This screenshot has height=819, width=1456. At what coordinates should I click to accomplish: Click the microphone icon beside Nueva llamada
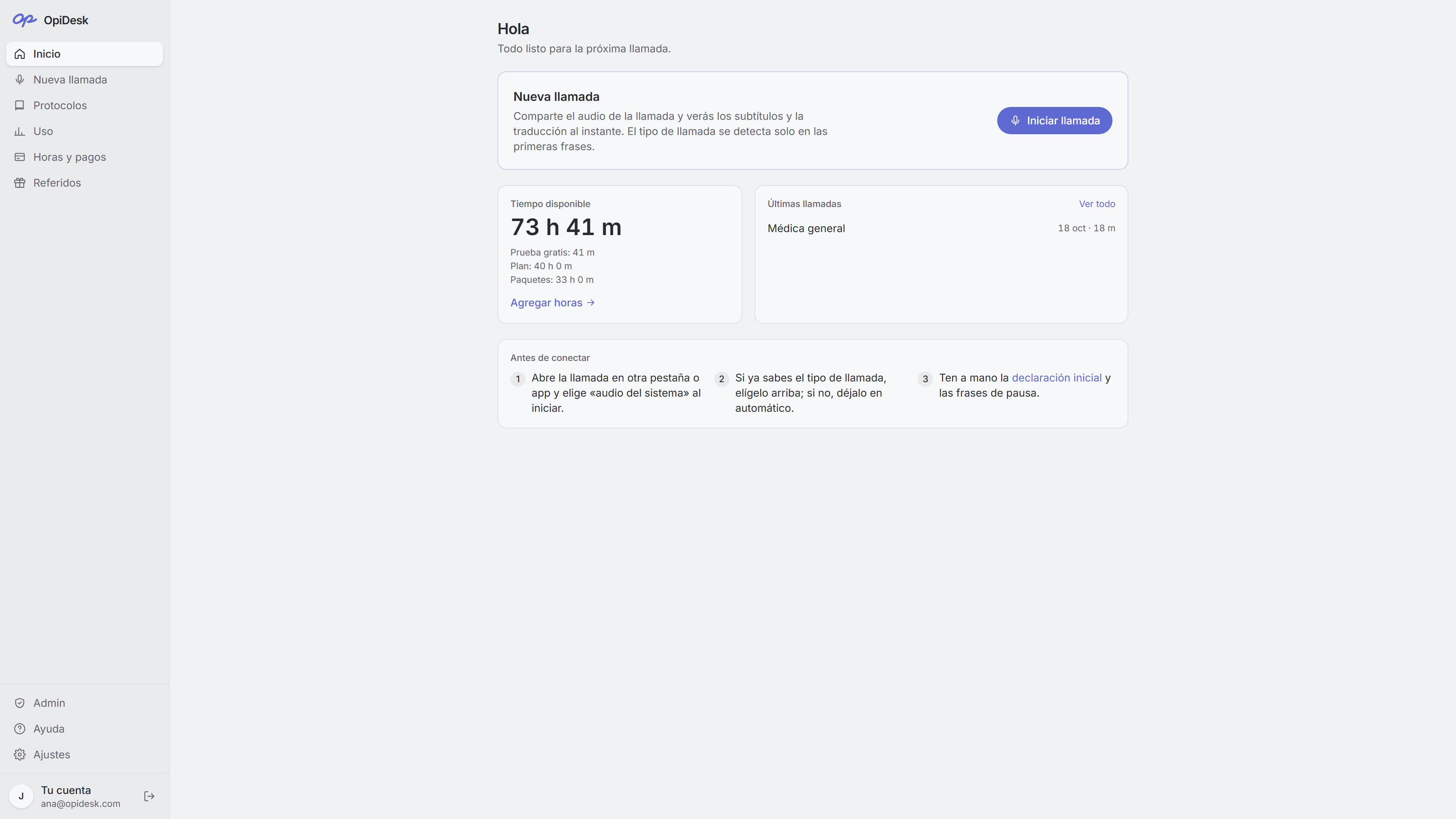click(x=20, y=80)
